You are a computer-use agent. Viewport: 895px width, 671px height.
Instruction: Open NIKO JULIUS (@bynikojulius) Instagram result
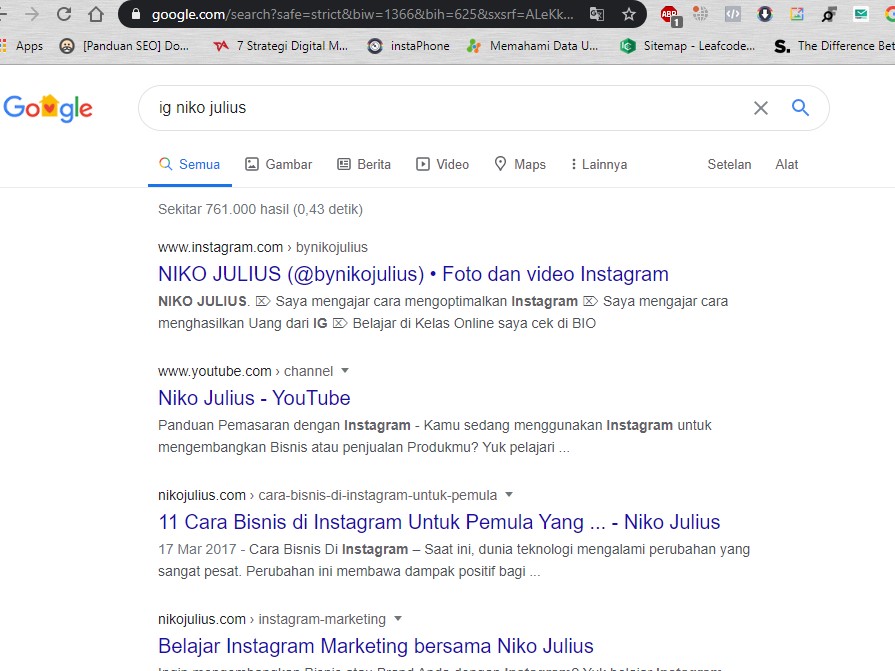point(413,274)
